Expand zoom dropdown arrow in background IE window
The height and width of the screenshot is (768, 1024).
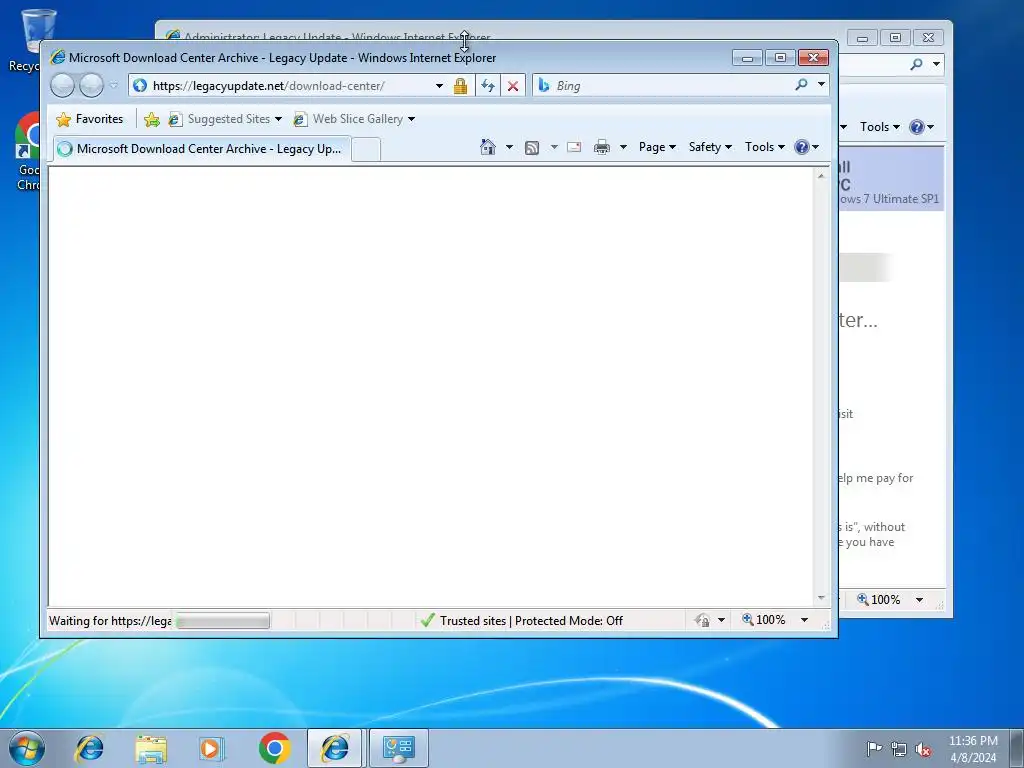(920, 600)
